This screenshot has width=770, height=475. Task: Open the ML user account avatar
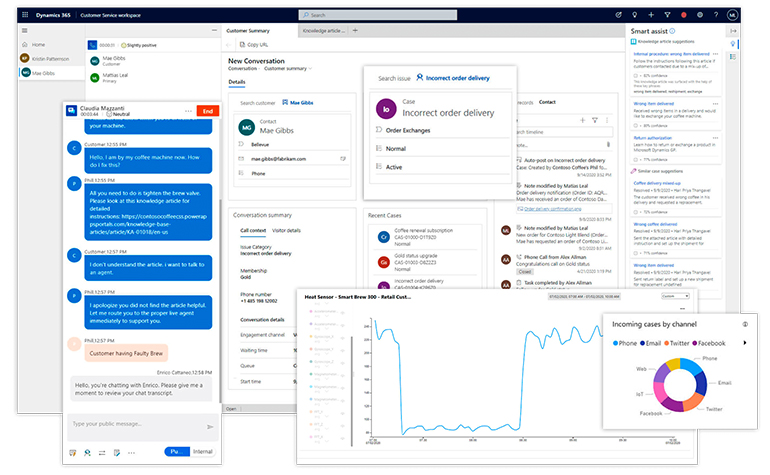[x=732, y=15]
